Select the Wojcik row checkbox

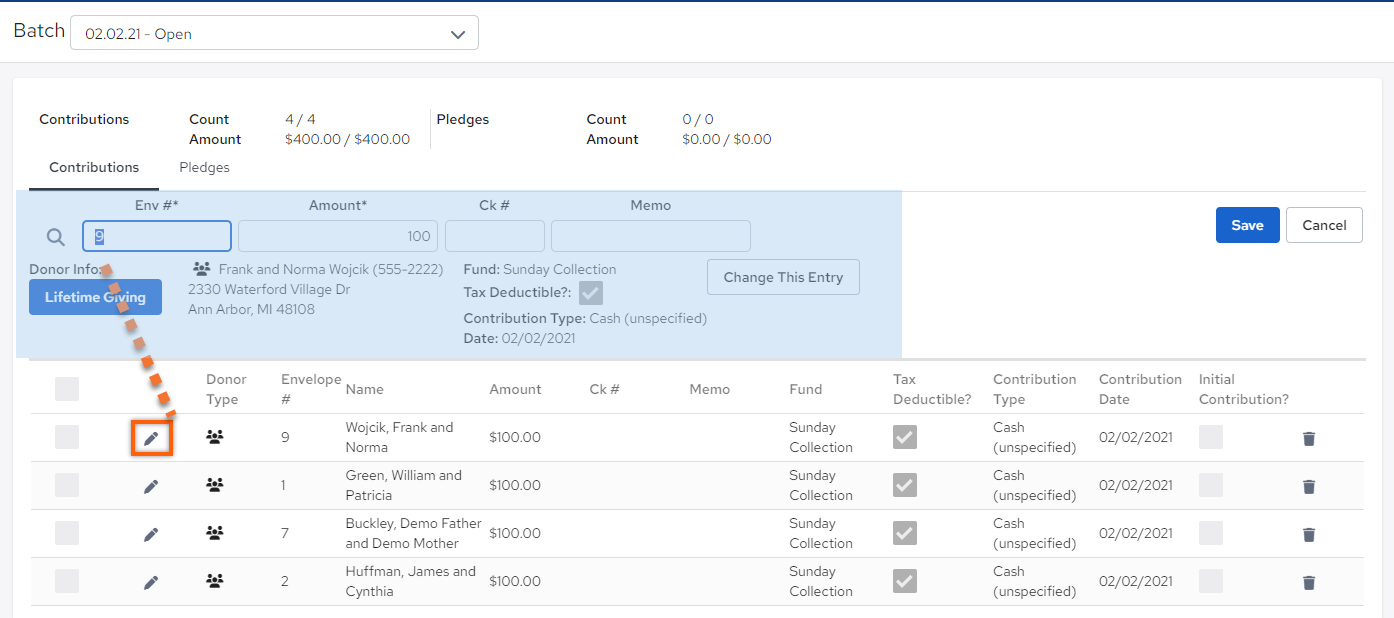67,437
